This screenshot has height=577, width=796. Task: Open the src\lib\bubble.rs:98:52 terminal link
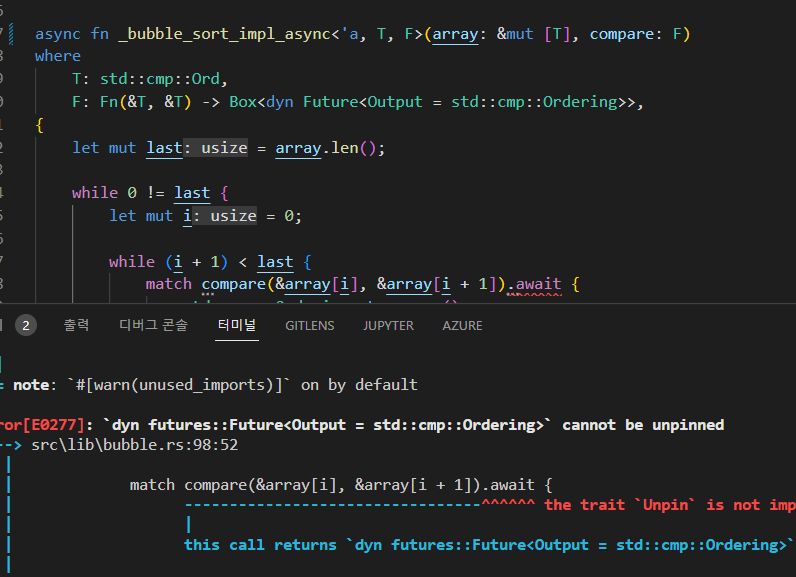pos(134,444)
